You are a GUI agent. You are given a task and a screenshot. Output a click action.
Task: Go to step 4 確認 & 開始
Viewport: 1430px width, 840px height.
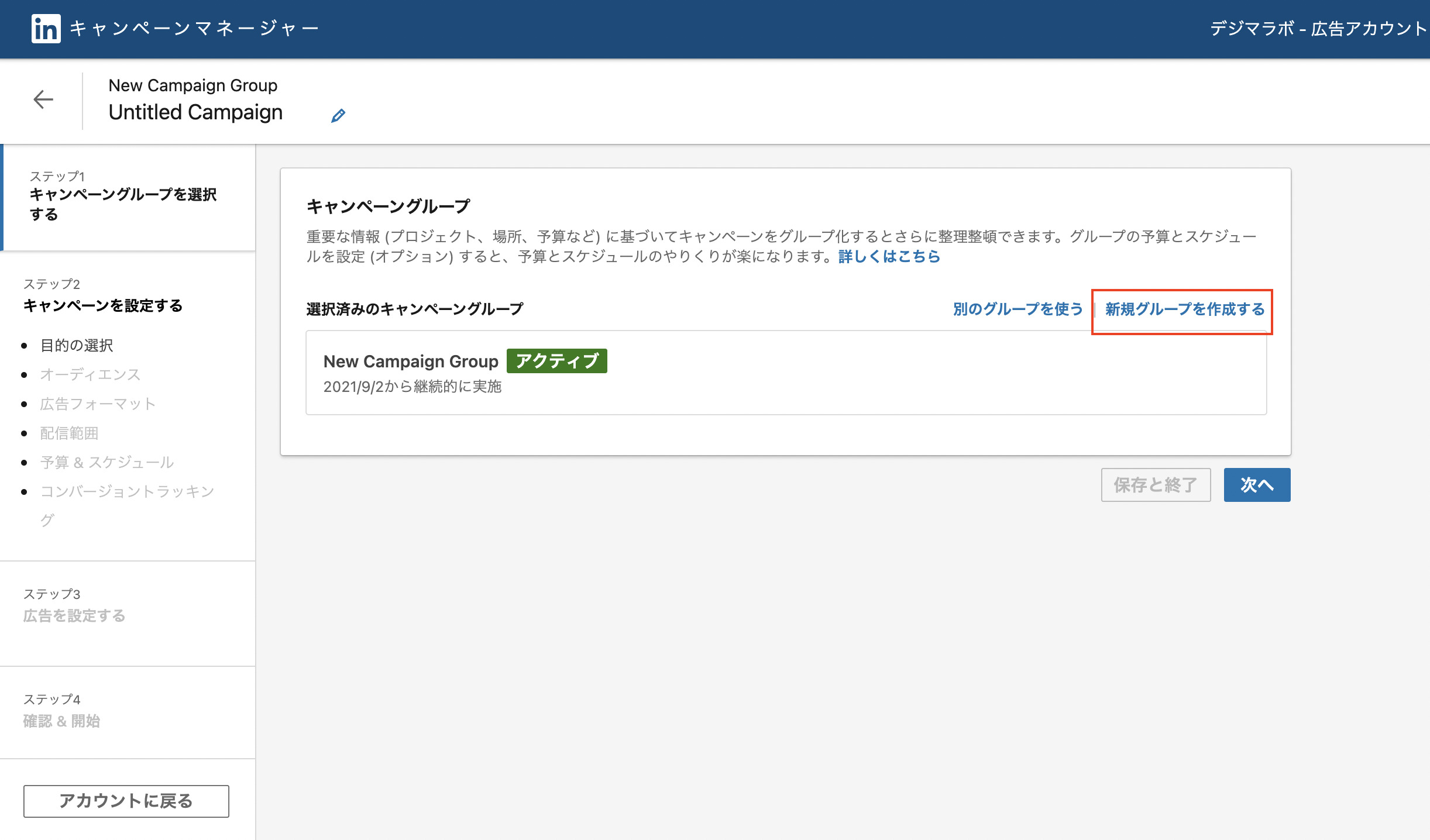[x=61, y=721]
